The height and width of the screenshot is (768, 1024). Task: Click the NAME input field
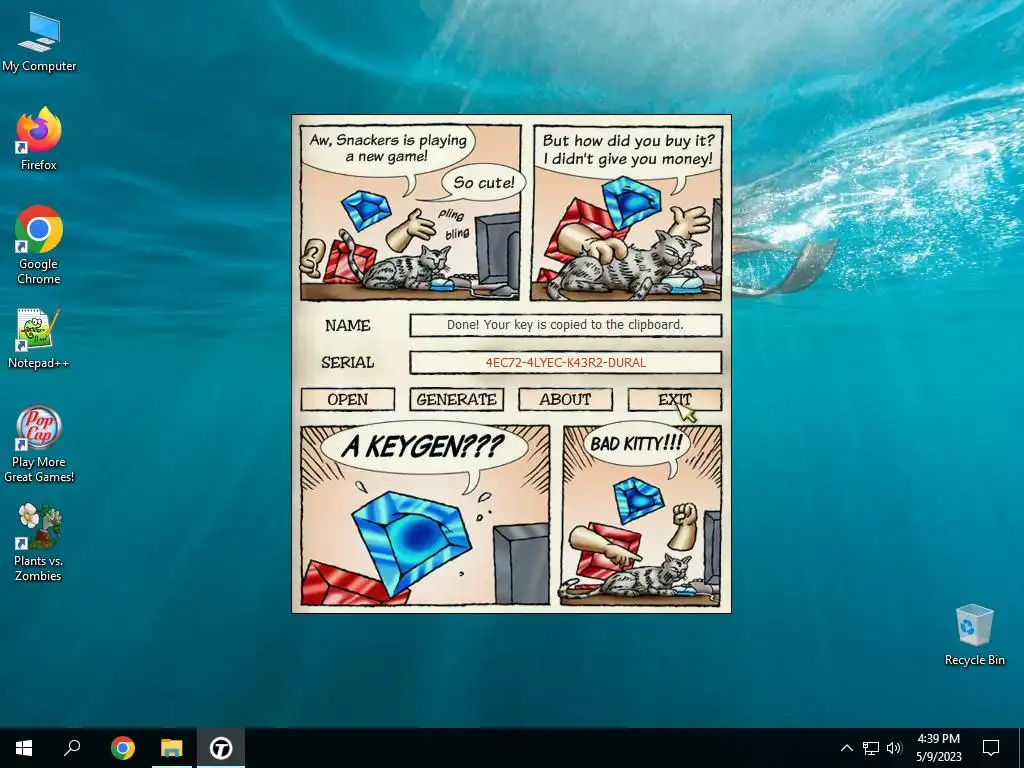(x=566, y=325)
